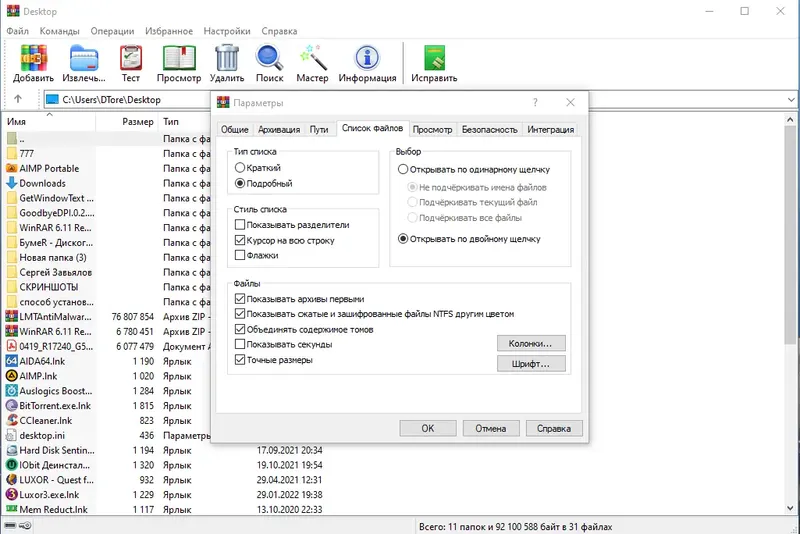Open the Настройки menu

click(x=227, y=31)
